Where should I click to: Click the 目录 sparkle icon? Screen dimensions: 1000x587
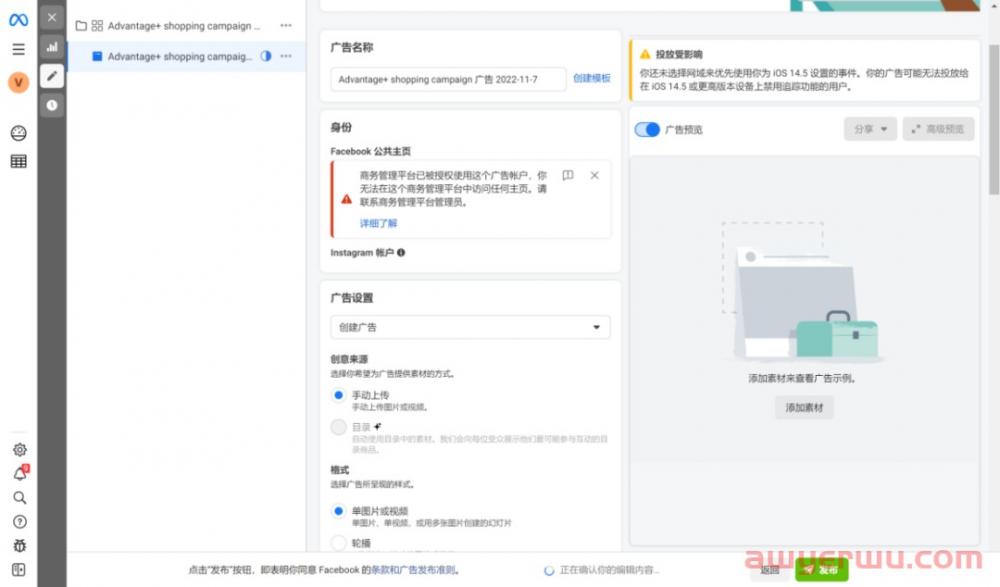[x=378, y=426]
